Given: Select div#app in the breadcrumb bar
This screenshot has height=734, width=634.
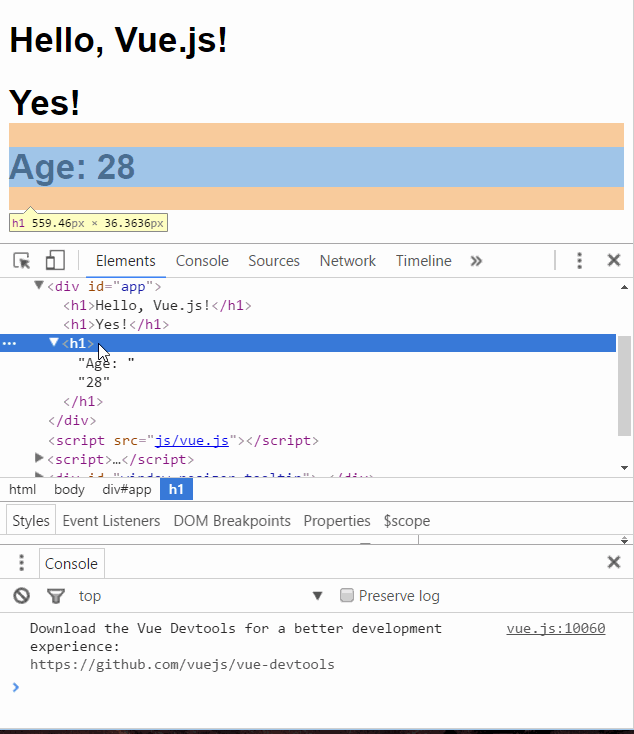Looking at the screenshot, I should pos(126,490).
